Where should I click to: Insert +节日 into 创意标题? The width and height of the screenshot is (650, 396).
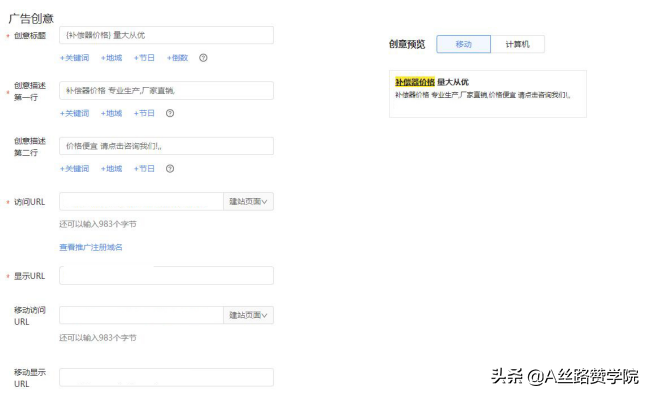coord(144,58)
